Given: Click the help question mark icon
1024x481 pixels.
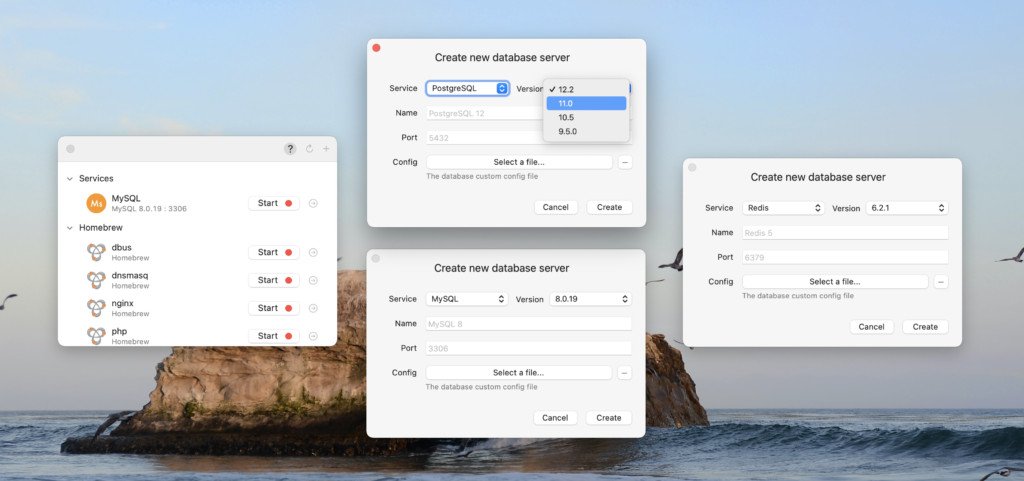Looking at the screenshot, I should click(x=290, y=149).
